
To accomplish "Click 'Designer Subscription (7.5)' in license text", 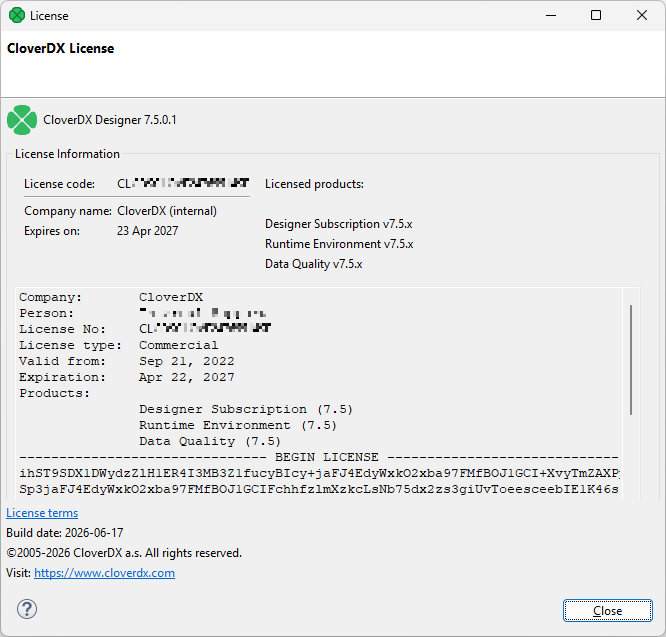I will (246, 409).
